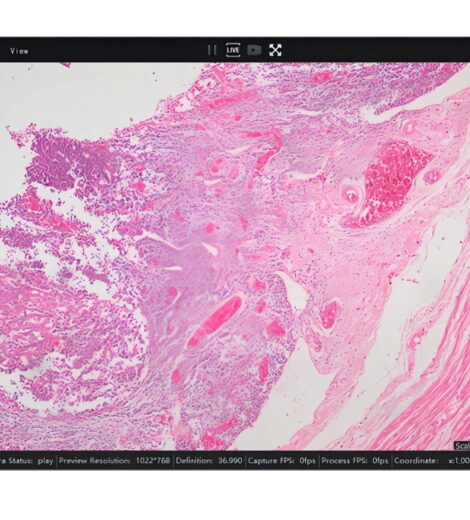Enter fullscreen with the expand arrows icon

click(x=275, y=50)
